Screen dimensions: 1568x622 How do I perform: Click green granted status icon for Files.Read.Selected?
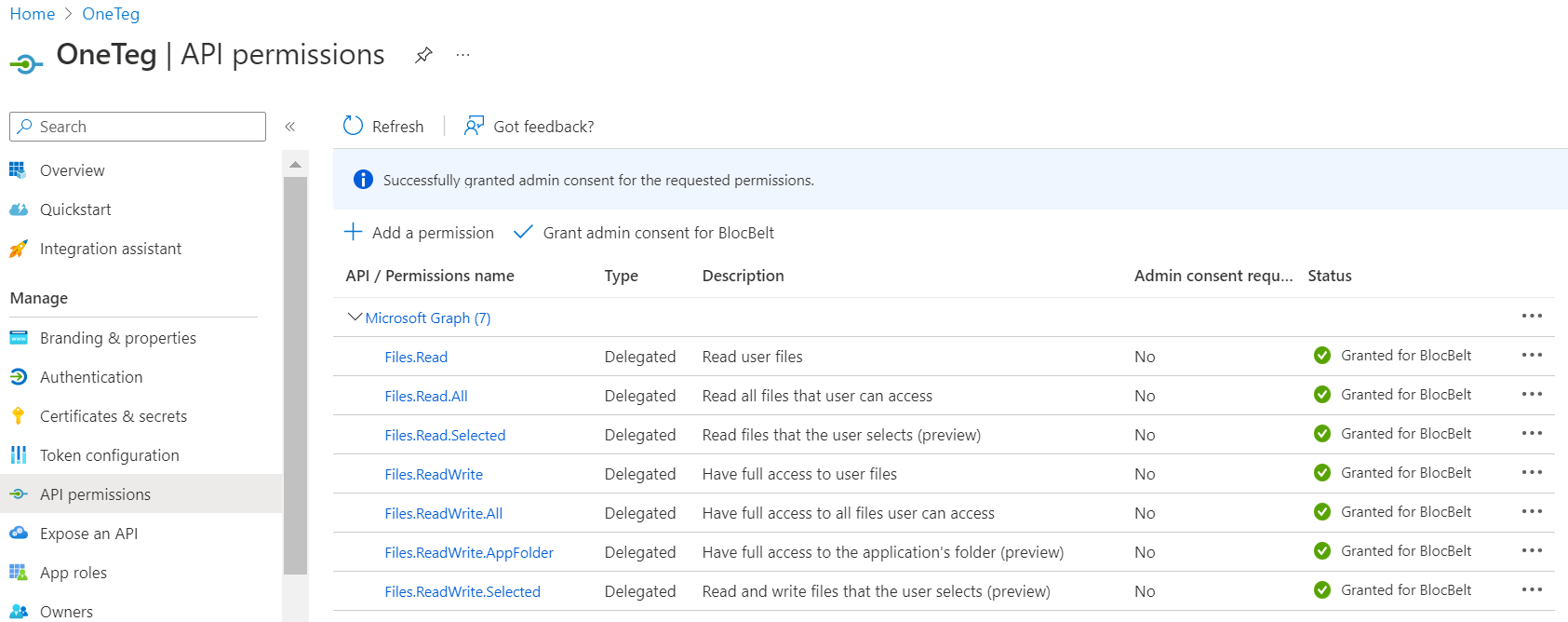coord(1321,434)
